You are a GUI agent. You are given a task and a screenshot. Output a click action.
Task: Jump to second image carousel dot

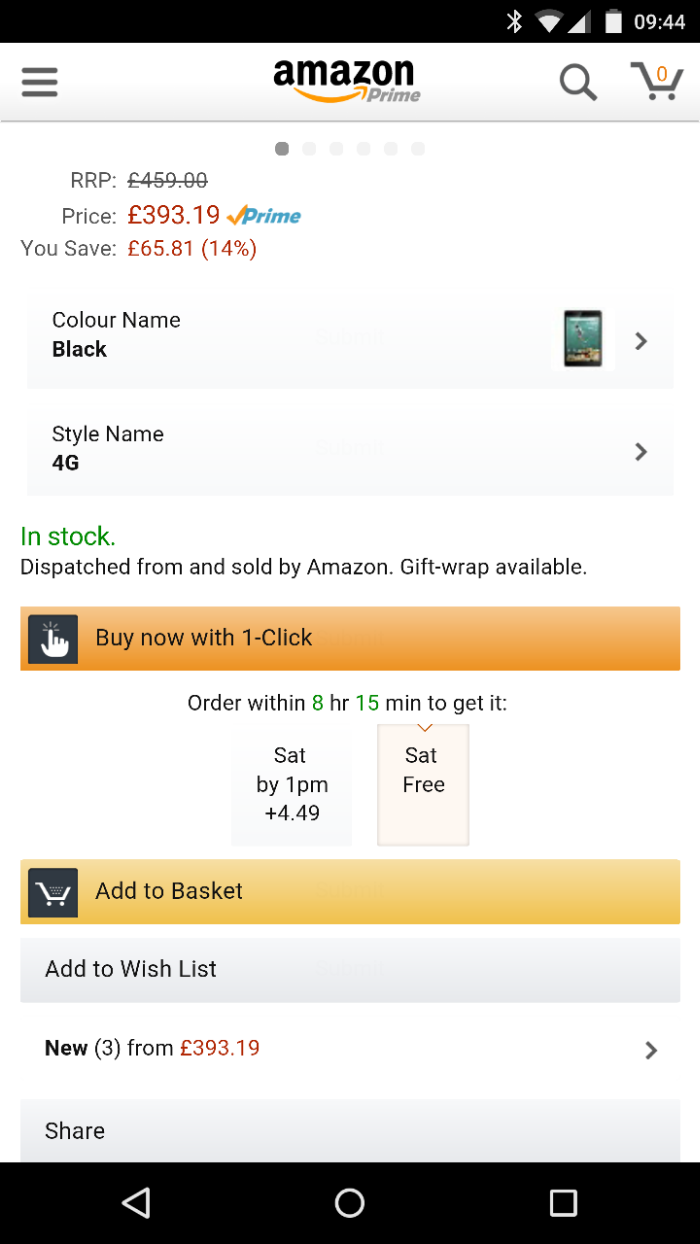click(309, 149)
